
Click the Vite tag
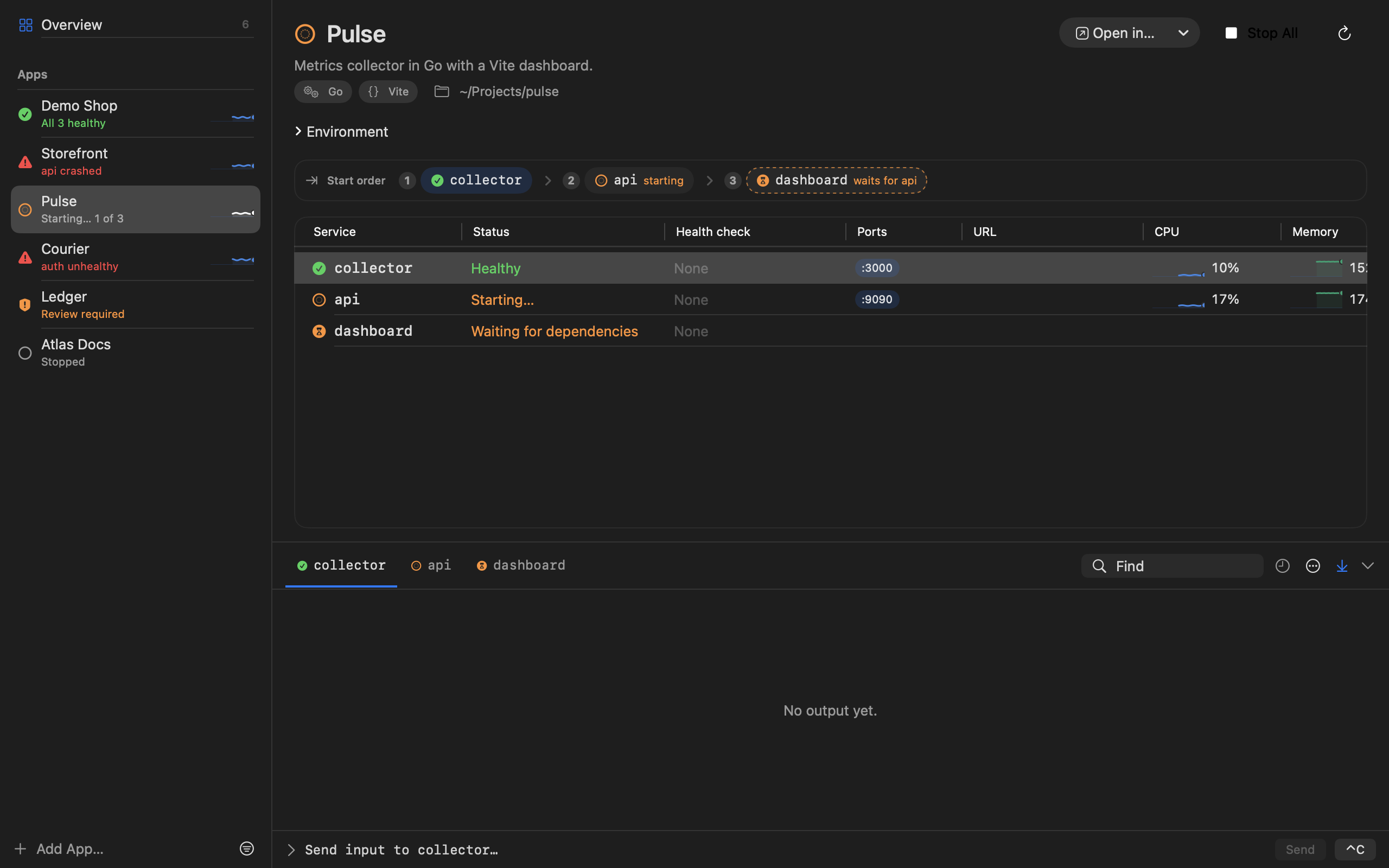388,91
